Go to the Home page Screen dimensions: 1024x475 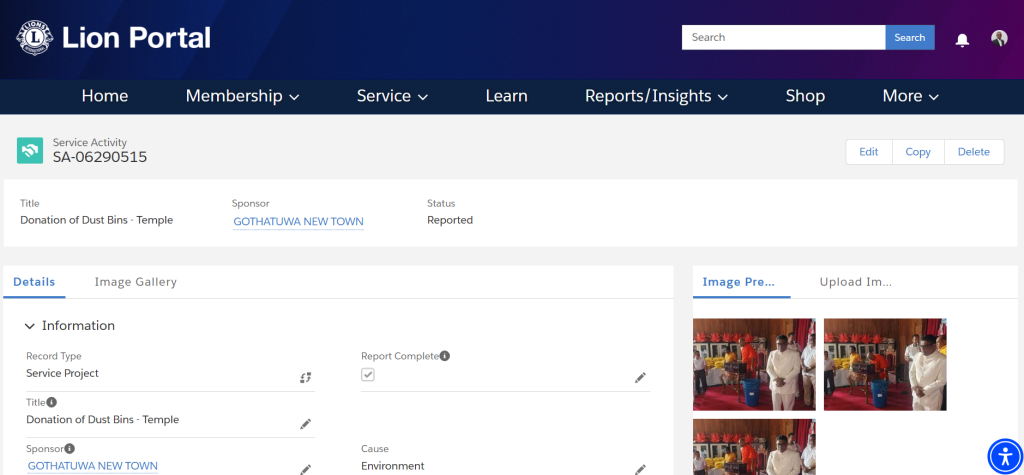click(104, 96)
